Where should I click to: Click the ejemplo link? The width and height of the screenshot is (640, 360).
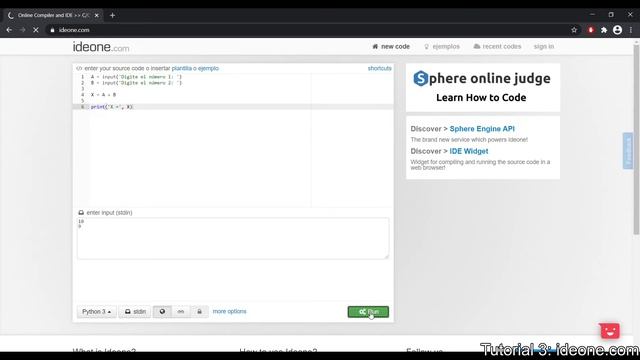208,68
